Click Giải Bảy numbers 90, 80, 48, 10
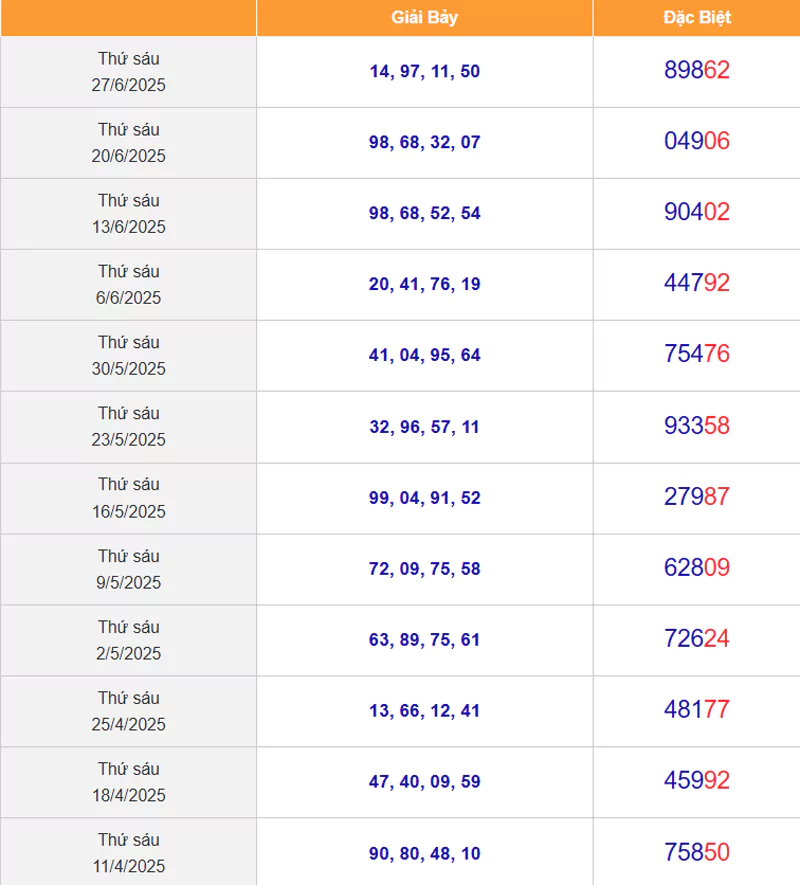 [x=425, y=853]
